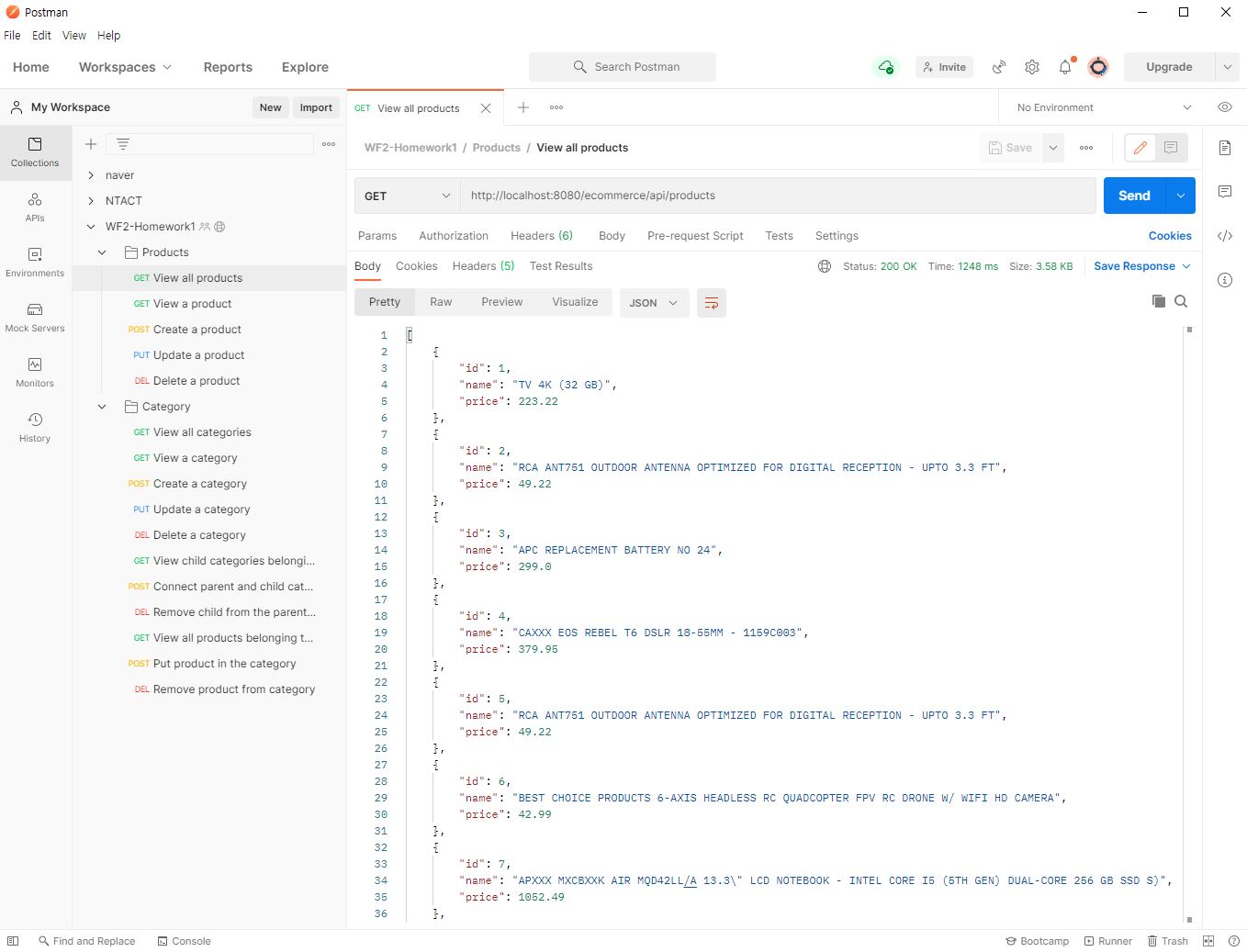Open the JSON format dropdown

pyautogui.click(x=655, y=303)
